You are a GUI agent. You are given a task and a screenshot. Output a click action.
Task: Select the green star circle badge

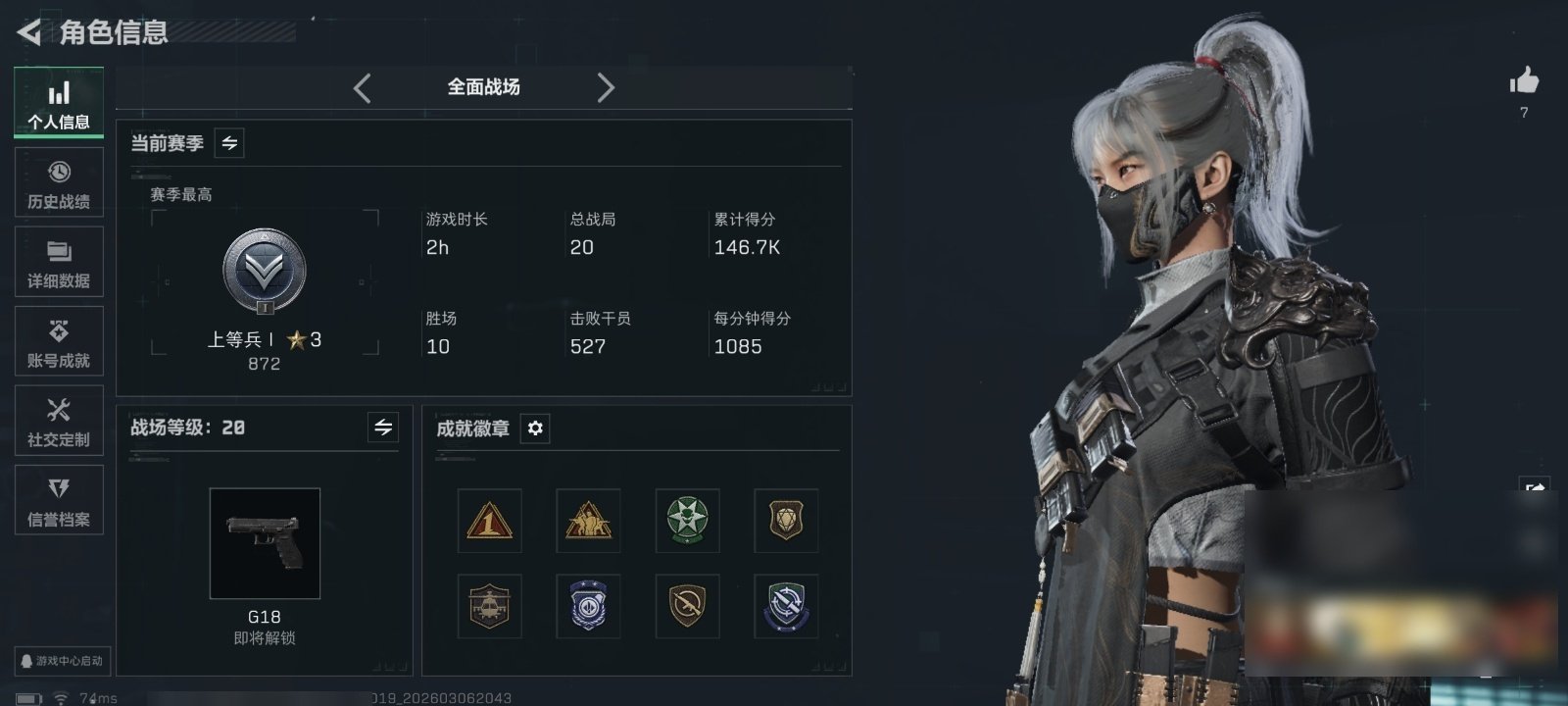tap(687, 521)
